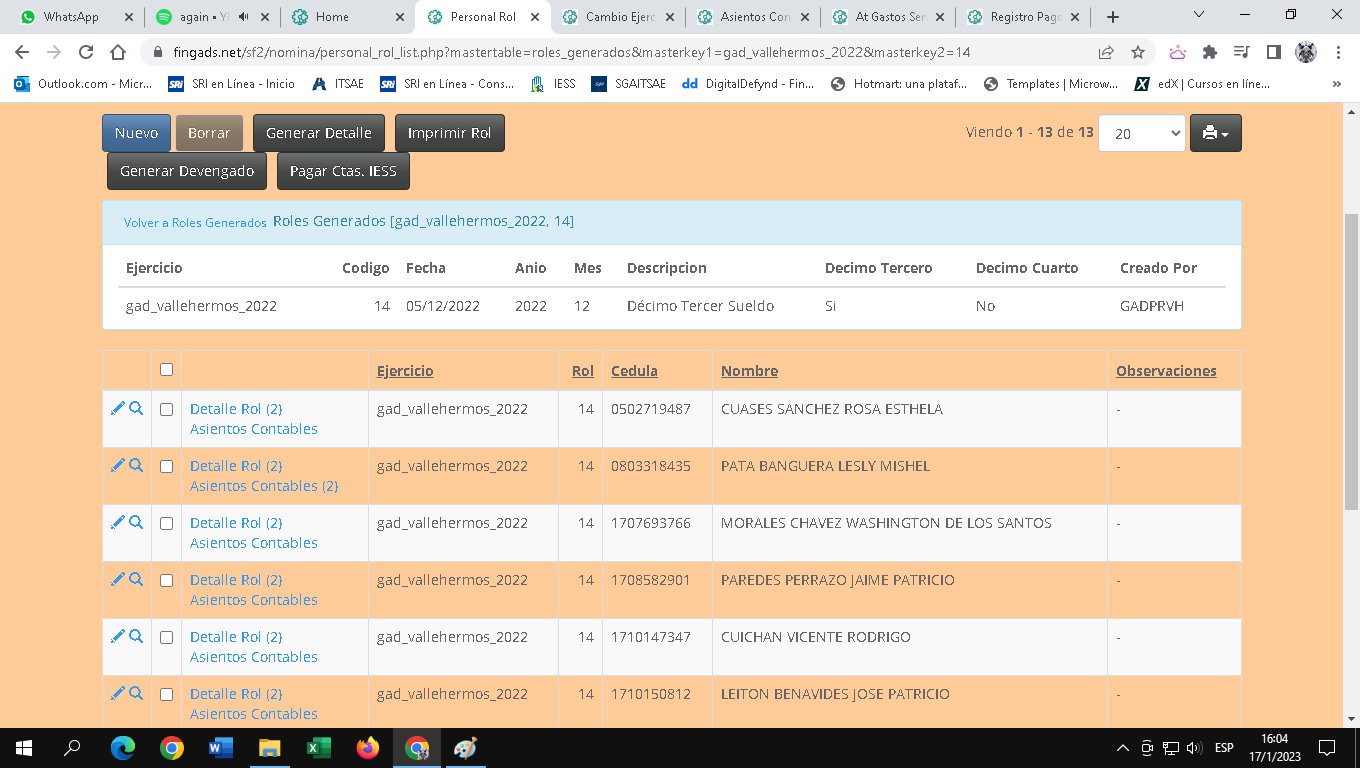The height and width of the screenshot is (768, 1360).
Task: Expand the hidden bookmarks overflow chevron
Action: coord(1337,84)
